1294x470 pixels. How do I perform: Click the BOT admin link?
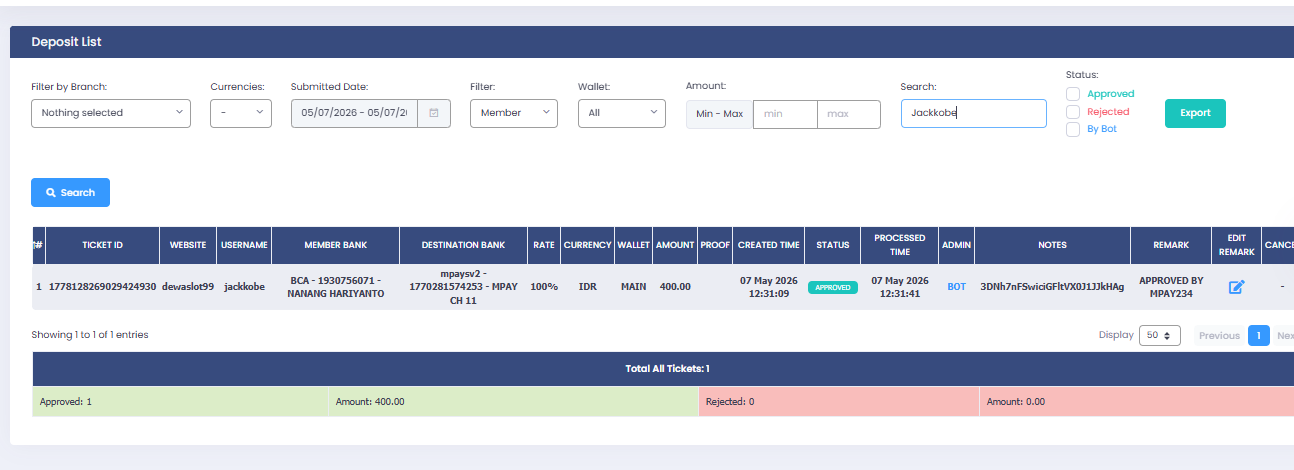[x=957, y=287]
